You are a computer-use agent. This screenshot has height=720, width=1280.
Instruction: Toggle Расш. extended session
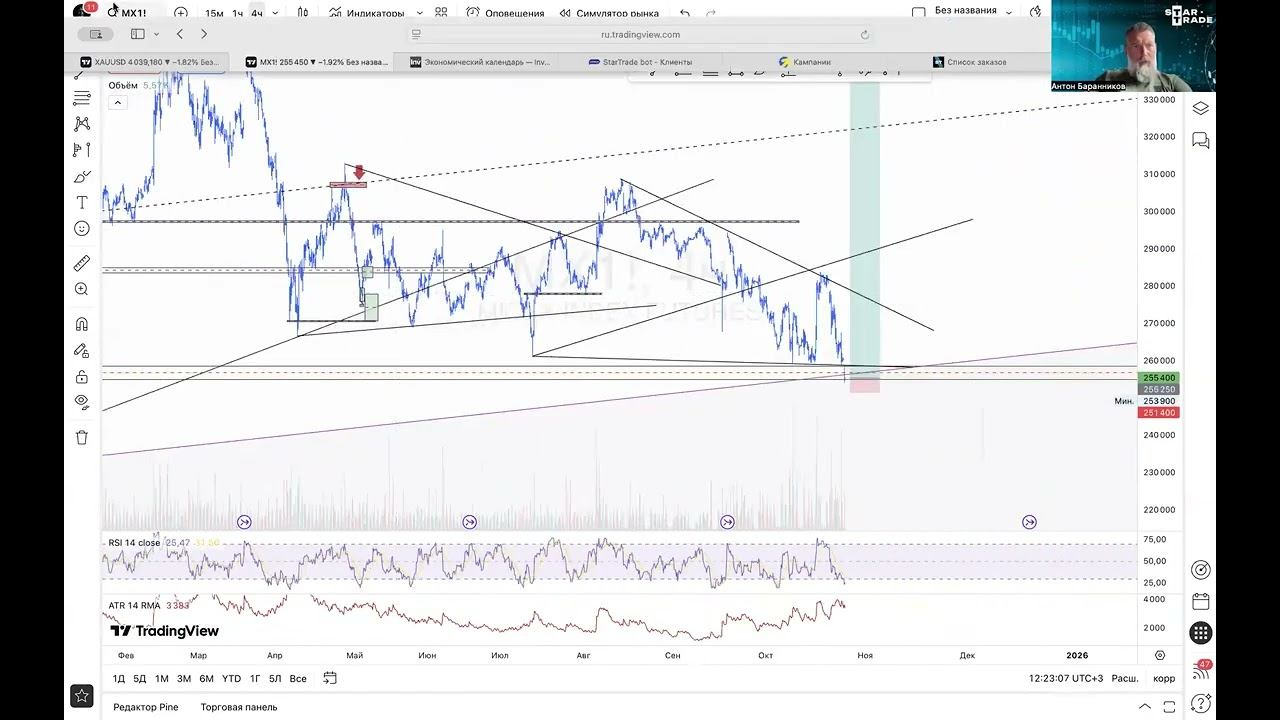(1125, 678)
